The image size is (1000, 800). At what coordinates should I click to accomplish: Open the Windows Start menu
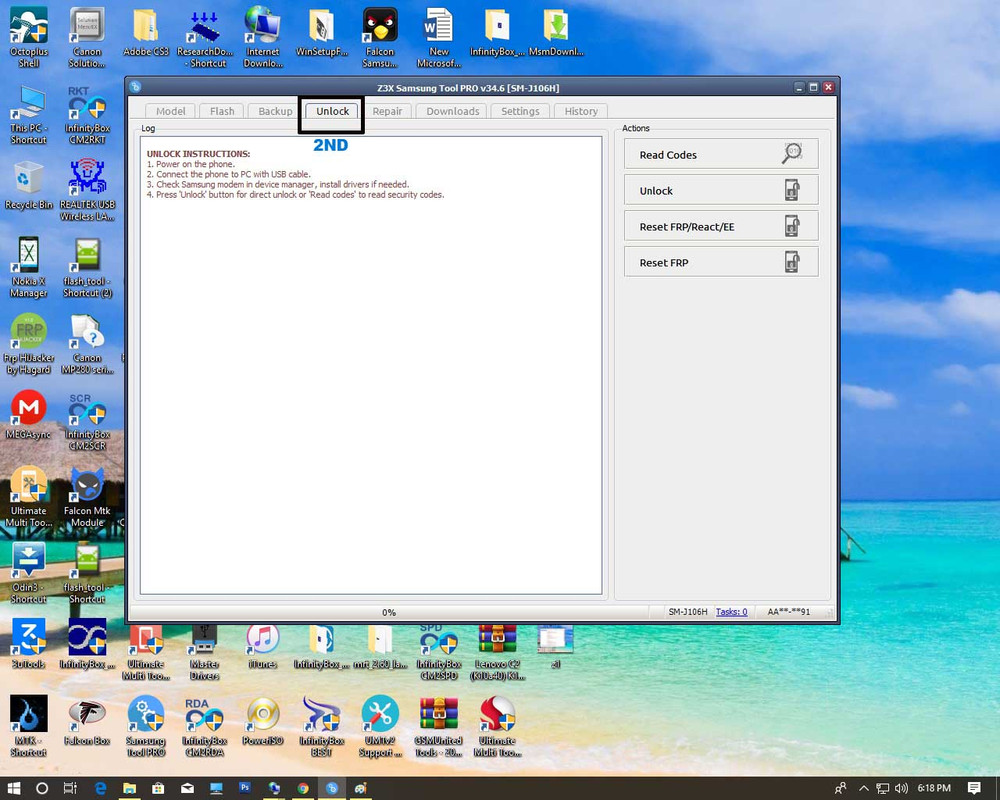(x=13, y=788)
